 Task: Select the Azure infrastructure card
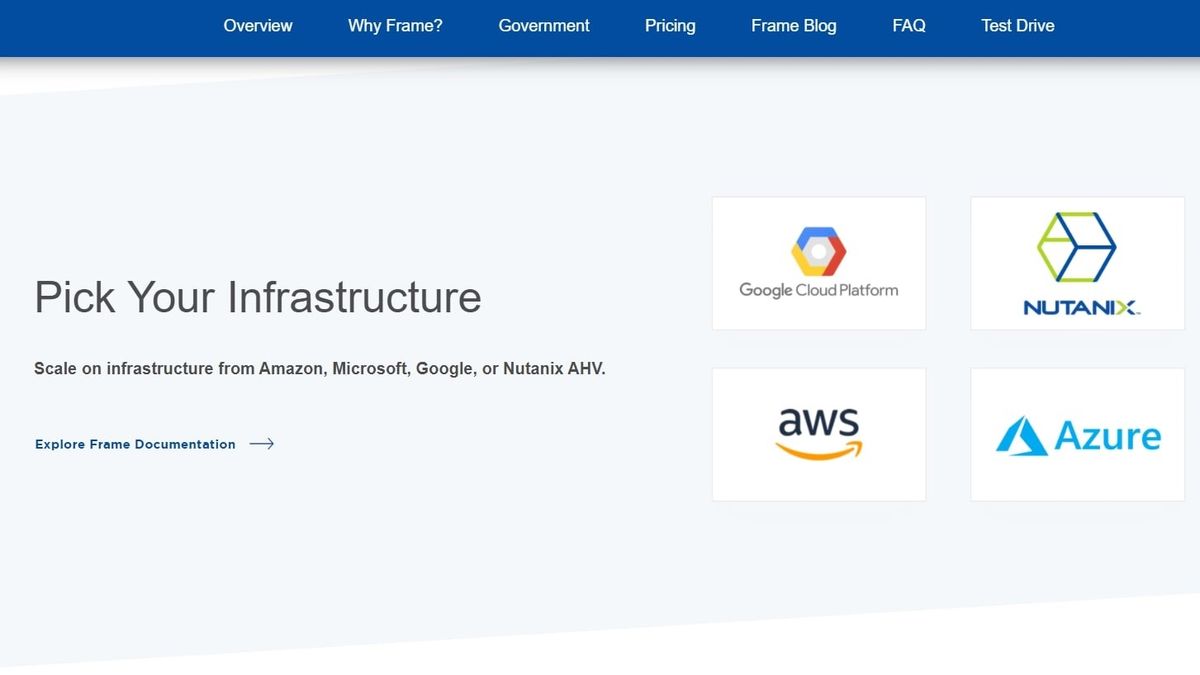(1076, 433)
